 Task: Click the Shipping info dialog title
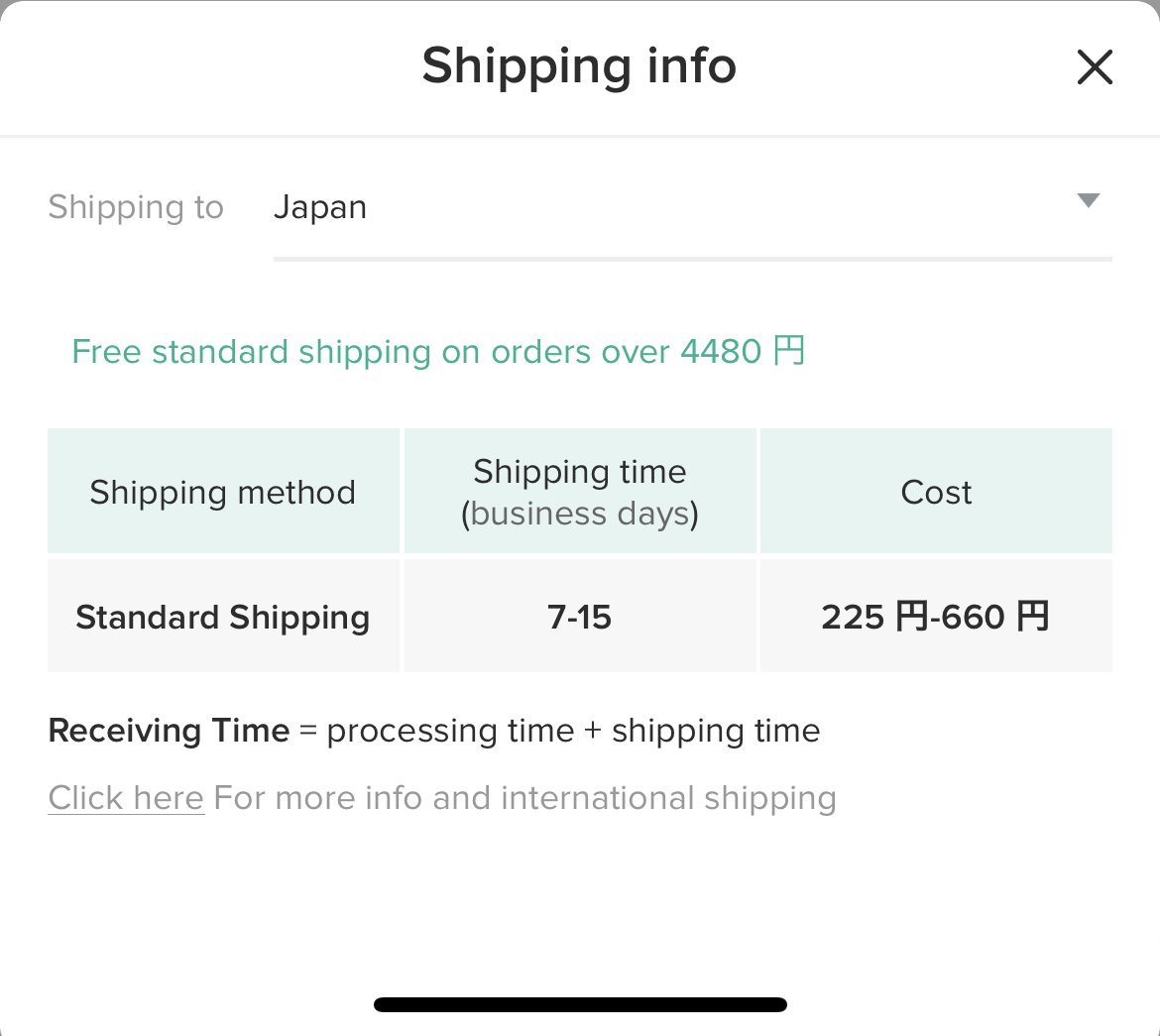579,65
